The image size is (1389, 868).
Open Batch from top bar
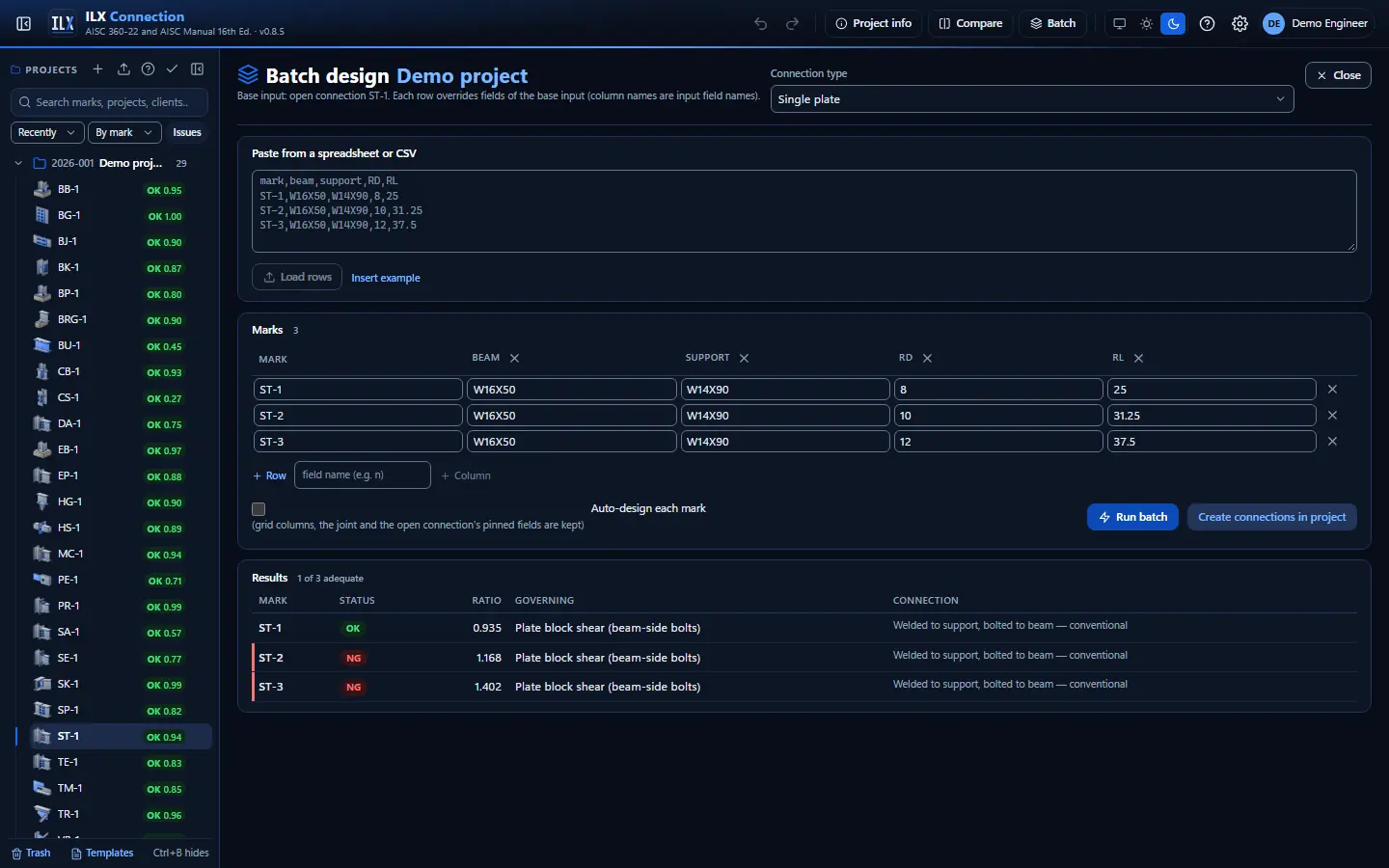[x=1052, y=23]
